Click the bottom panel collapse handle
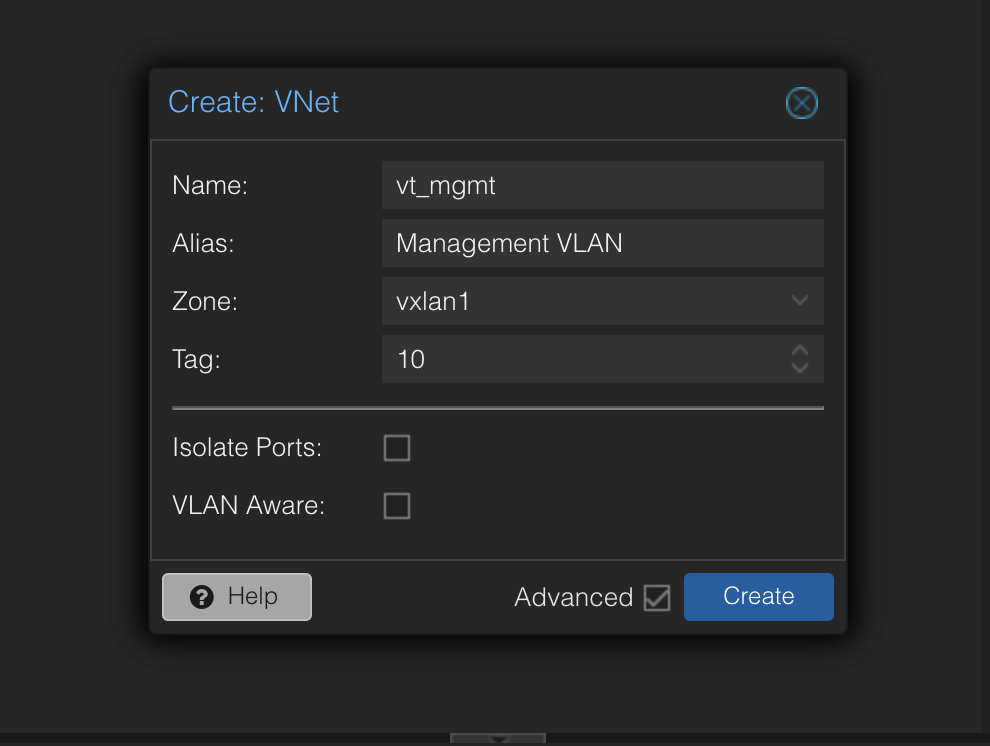The height and width of the screenshot is (746, 990). click(498, 738)
